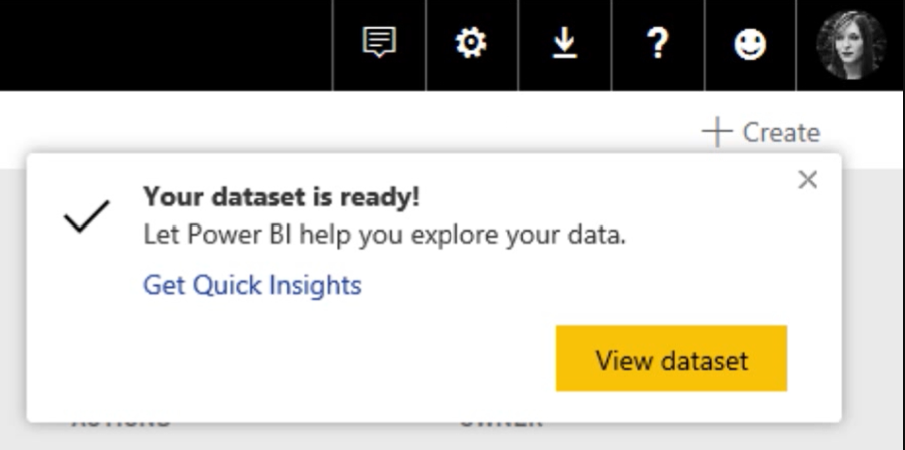Open the user profile photo

click(x=851, y=44)
